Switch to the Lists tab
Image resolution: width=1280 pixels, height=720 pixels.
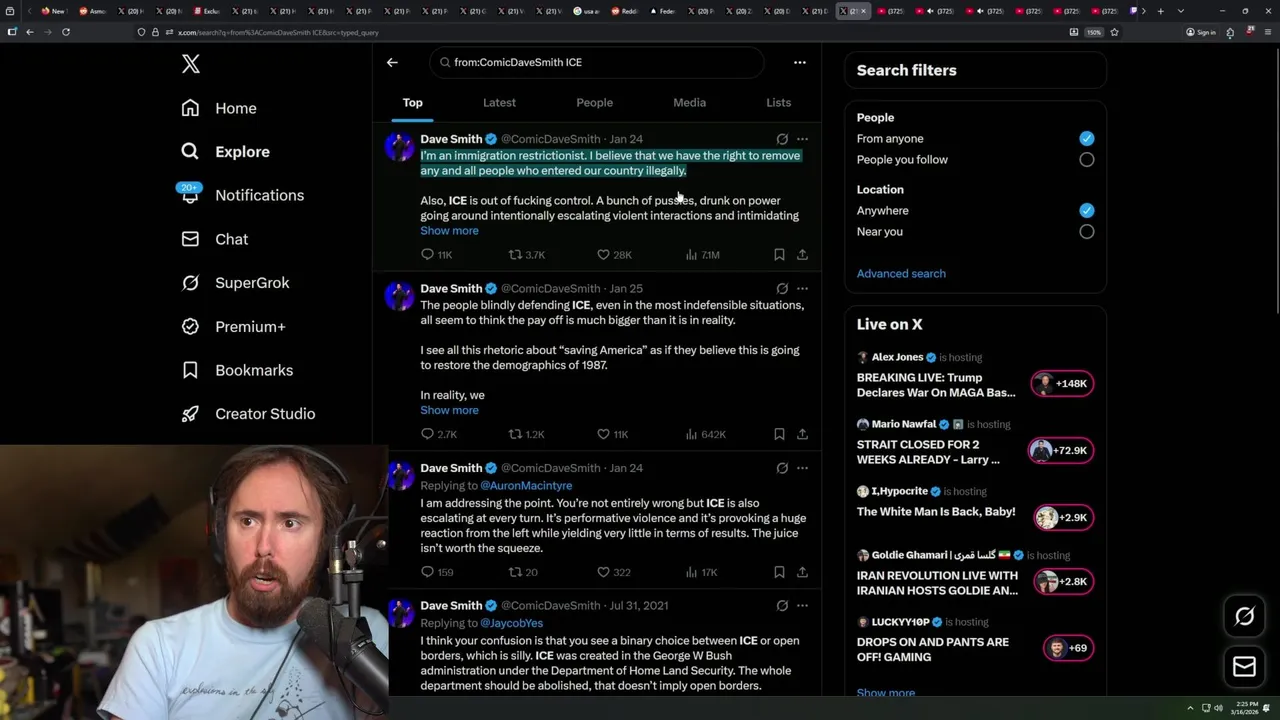point(778,102)
